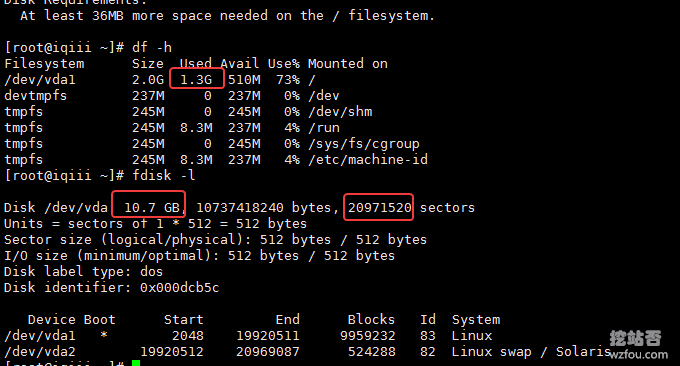Screen dimensions: 680x366
Task: Click the 'Filesystem' column header
Action: [44, 64]
